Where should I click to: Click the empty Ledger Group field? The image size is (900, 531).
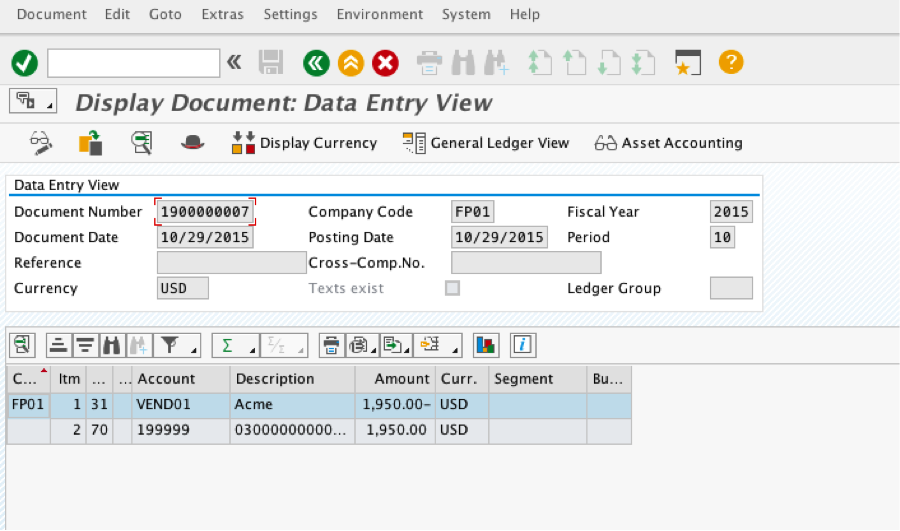pyautogui.click(x=731, y=288)
